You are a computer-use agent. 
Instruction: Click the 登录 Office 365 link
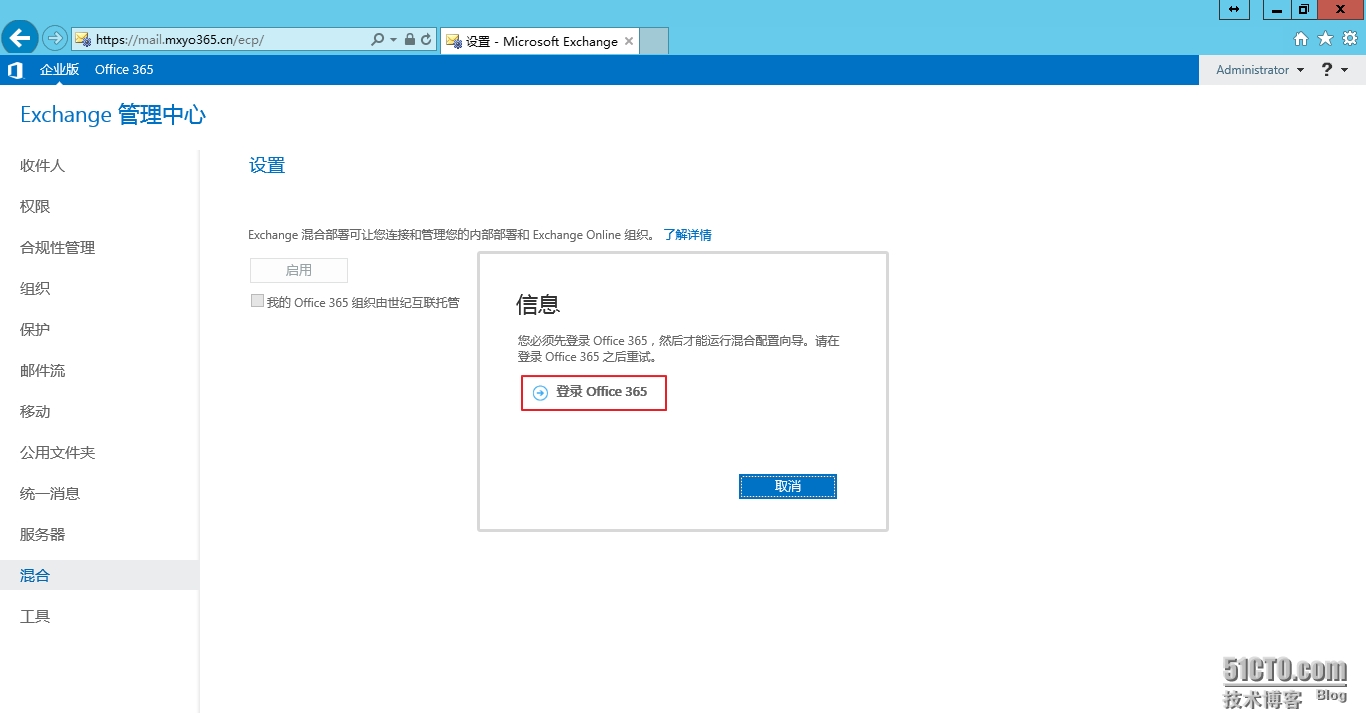pos(600,392)
